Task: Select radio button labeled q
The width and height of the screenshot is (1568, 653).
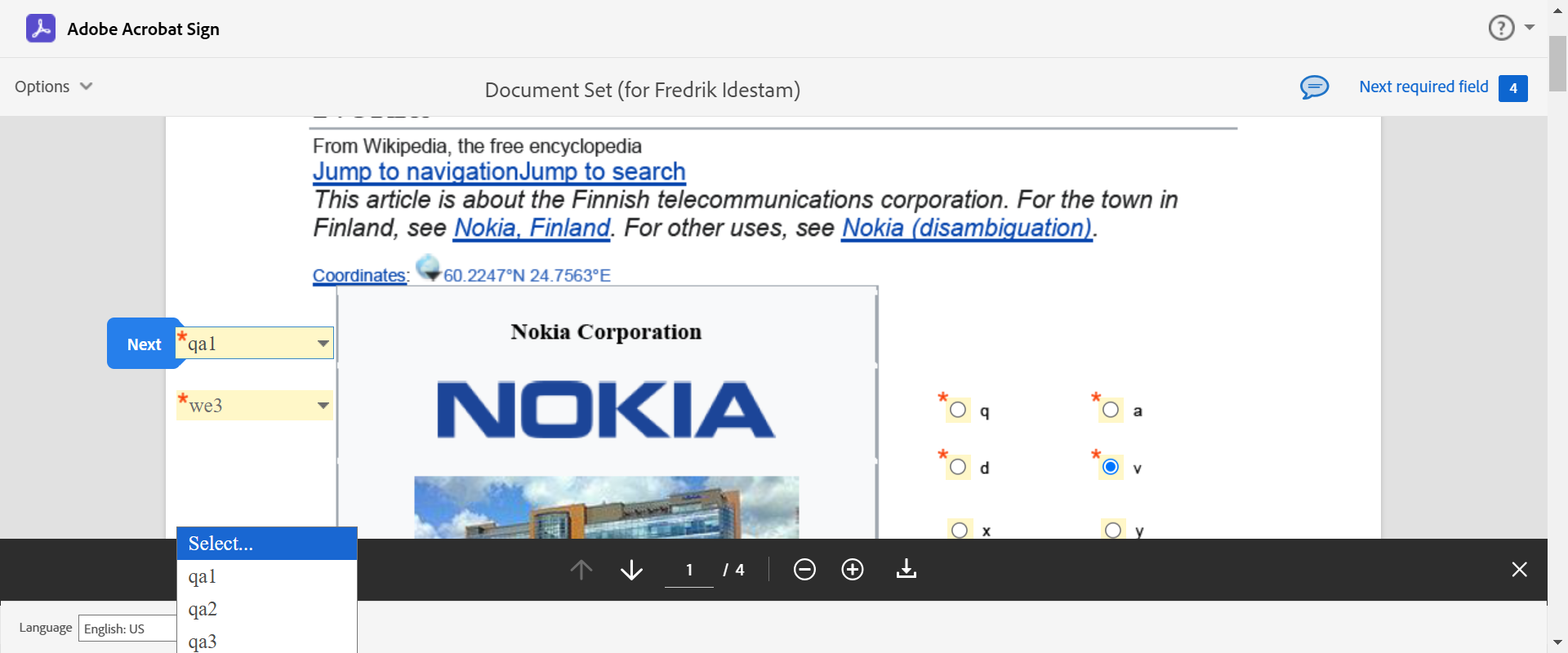Action: coord(958,410)
